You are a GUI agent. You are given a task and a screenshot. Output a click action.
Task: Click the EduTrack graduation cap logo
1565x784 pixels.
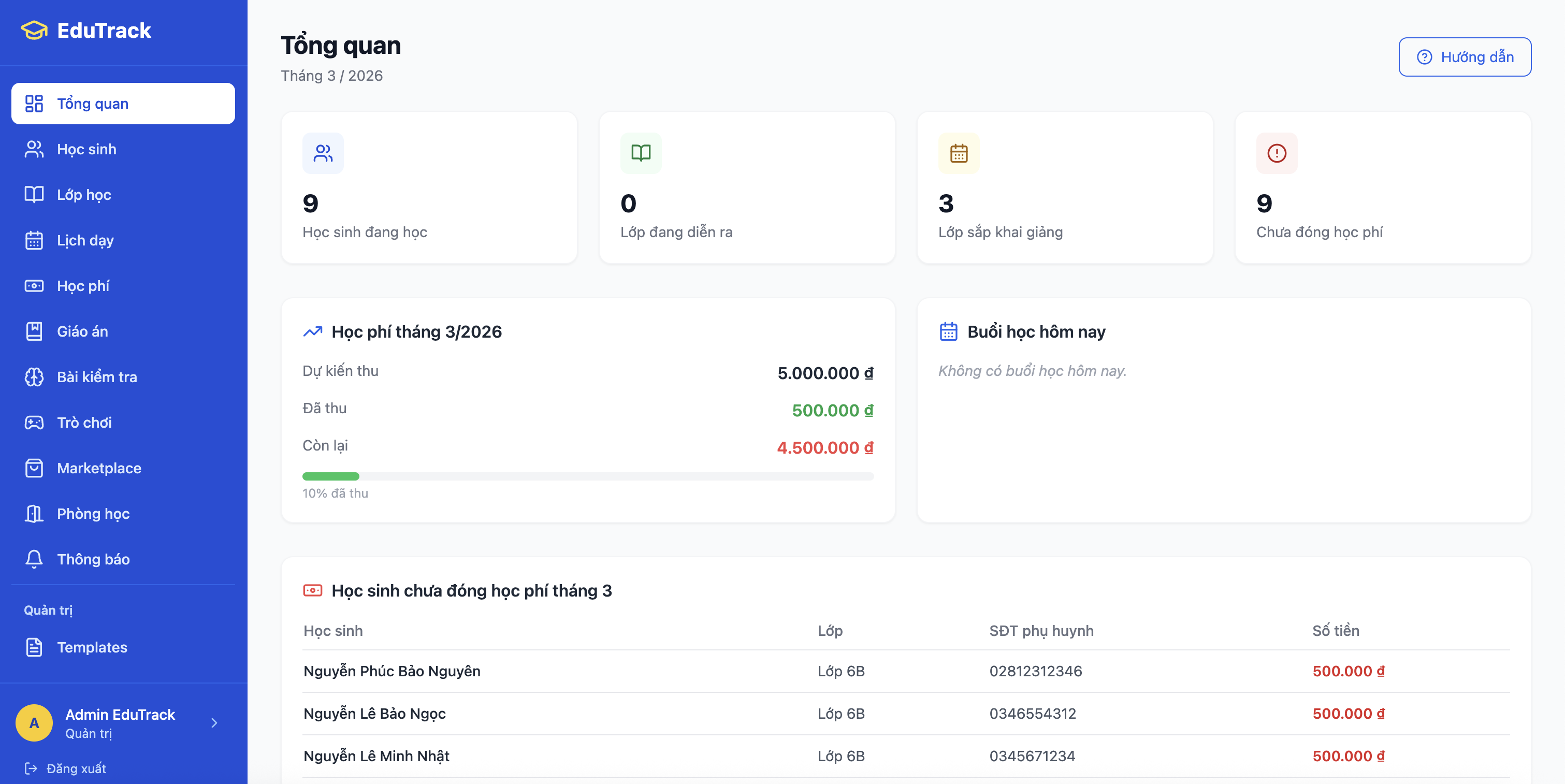(34, 30)
